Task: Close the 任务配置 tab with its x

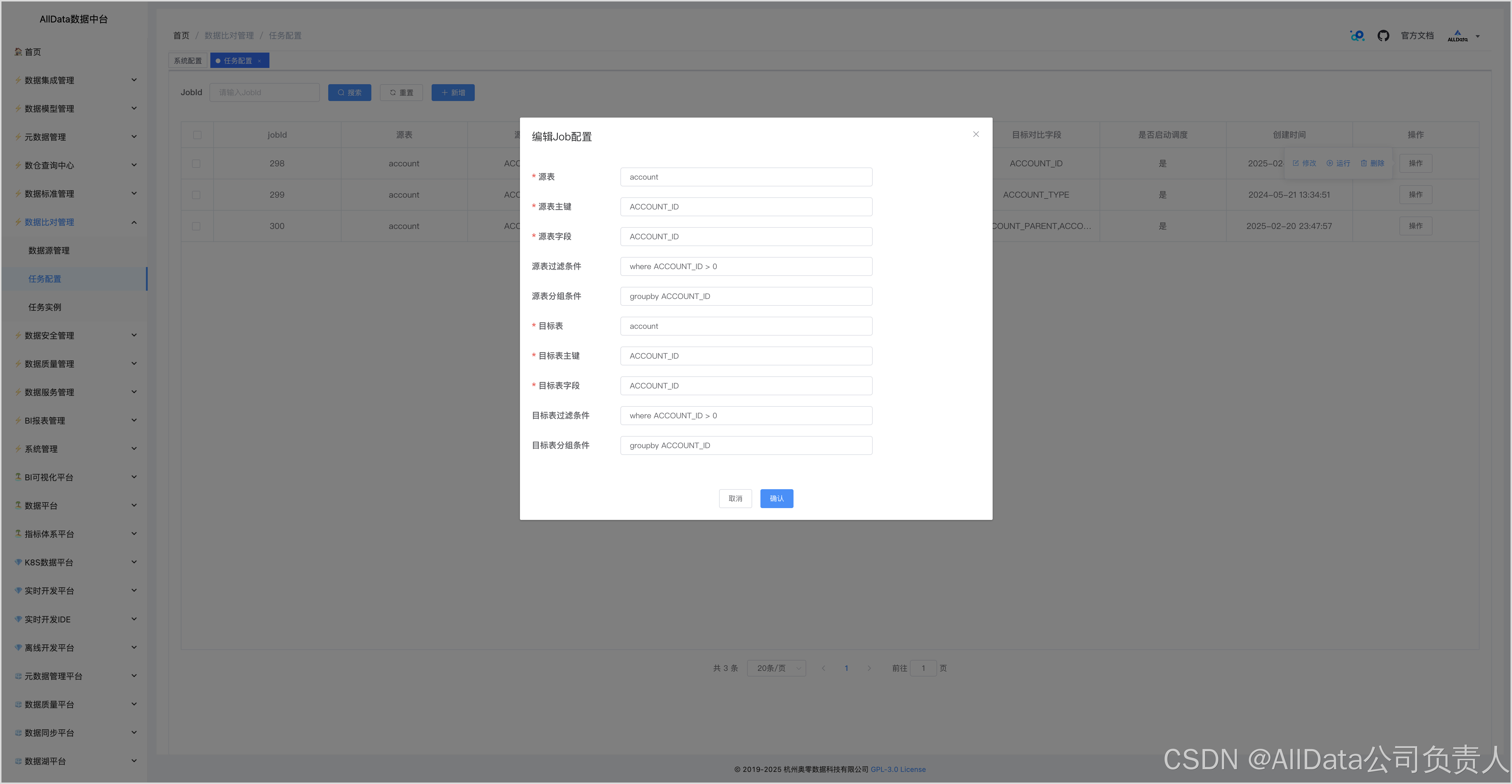Action: click(259, 61)
